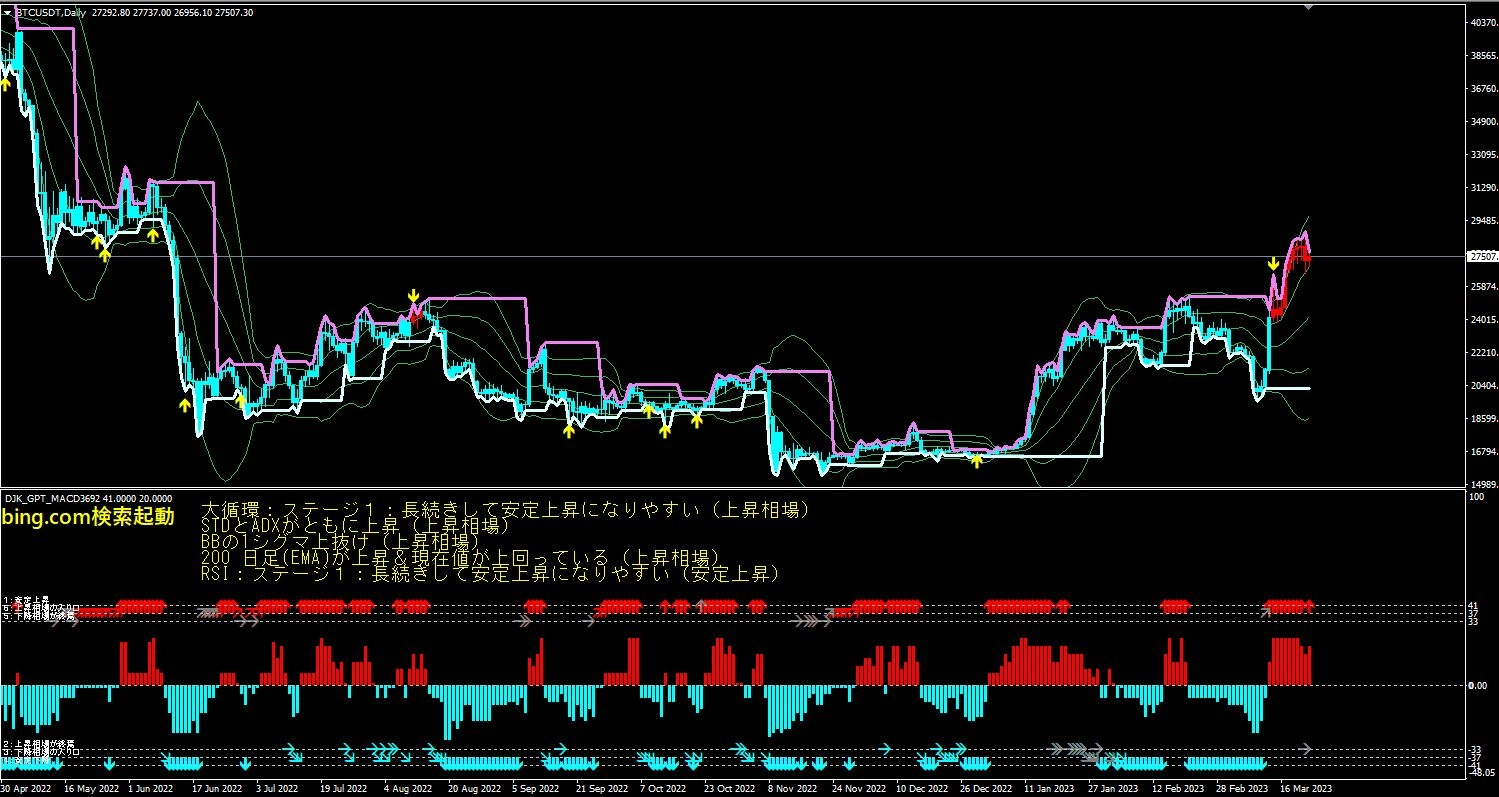Click the yellow bing.com検索起動 label

[88, 517]
